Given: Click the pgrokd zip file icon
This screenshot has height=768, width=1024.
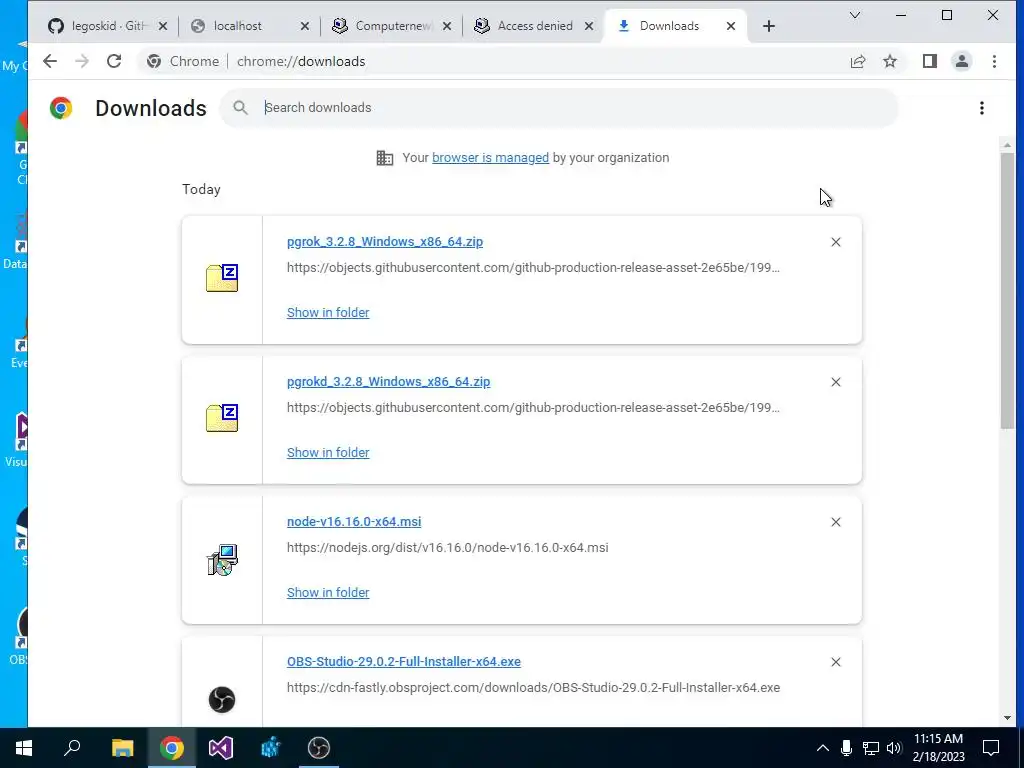Looking at the screenshot, I should [222, 418].
